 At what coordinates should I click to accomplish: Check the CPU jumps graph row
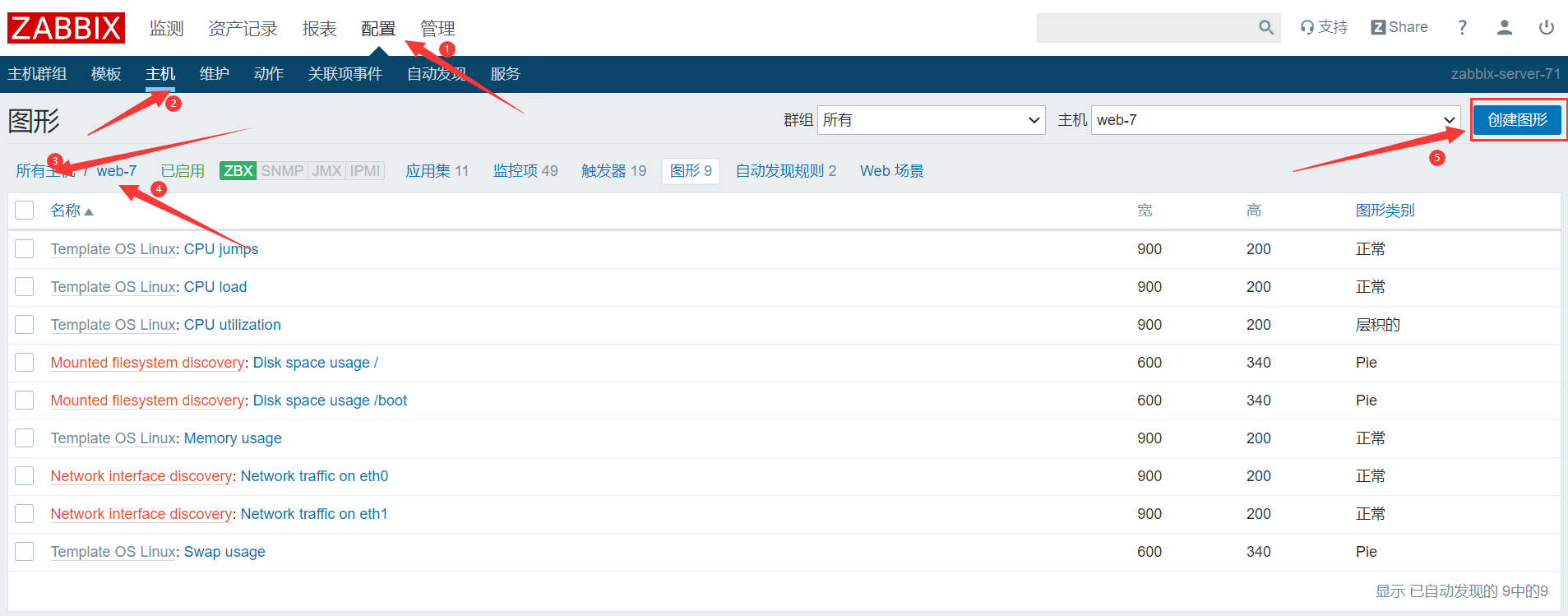[x=25, y=249]
